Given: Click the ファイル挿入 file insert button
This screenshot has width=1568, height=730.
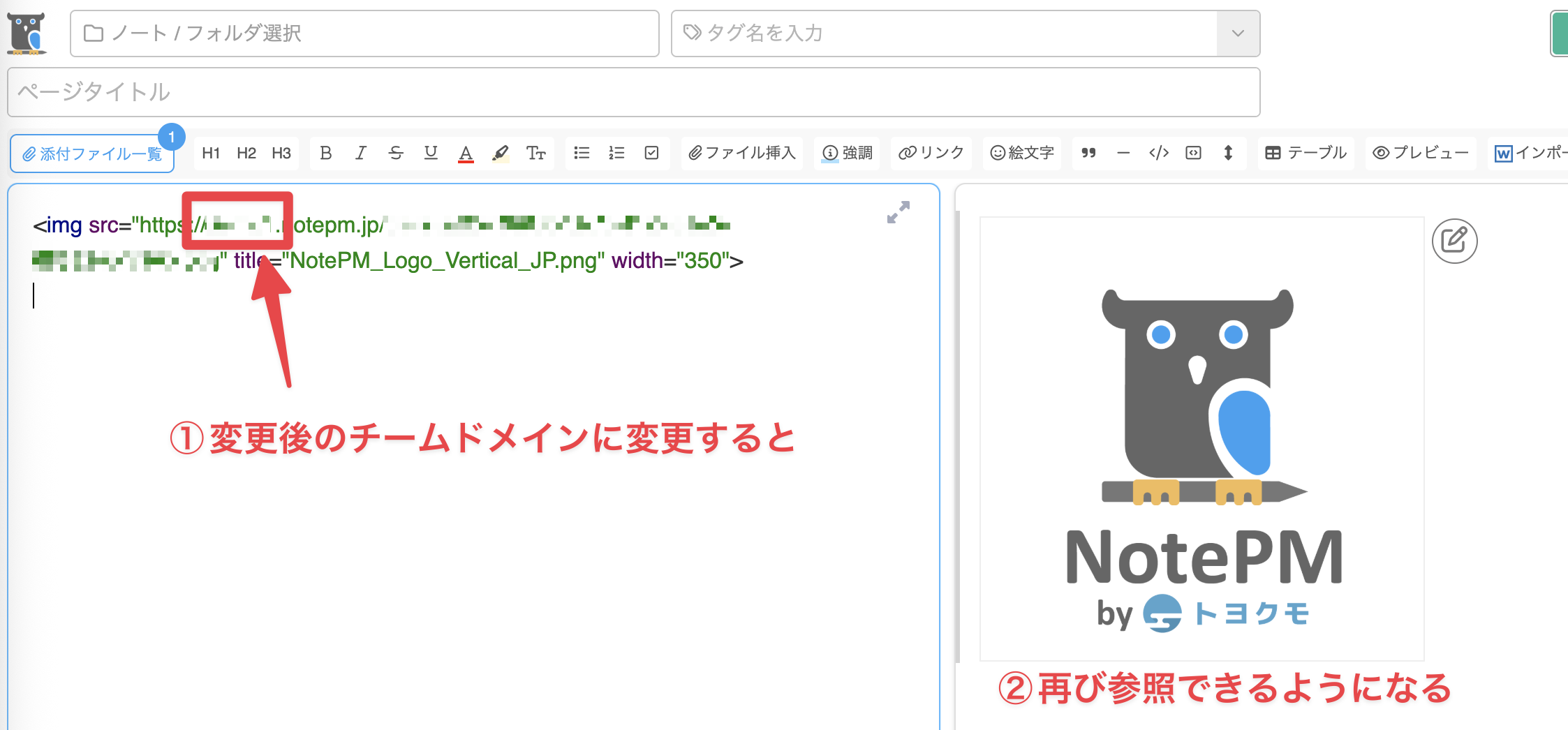Looking at the screenshot, I should [x=742, y=153].
